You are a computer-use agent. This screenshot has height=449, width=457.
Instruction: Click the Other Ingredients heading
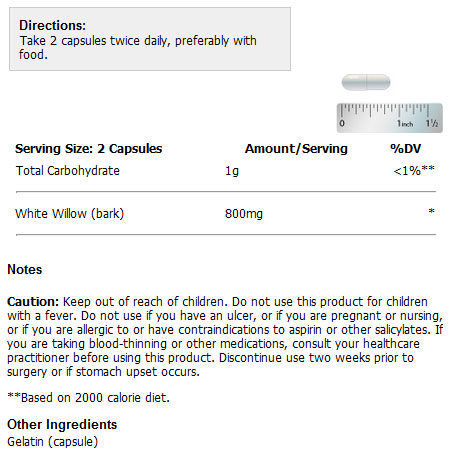[x=62, y=424]
